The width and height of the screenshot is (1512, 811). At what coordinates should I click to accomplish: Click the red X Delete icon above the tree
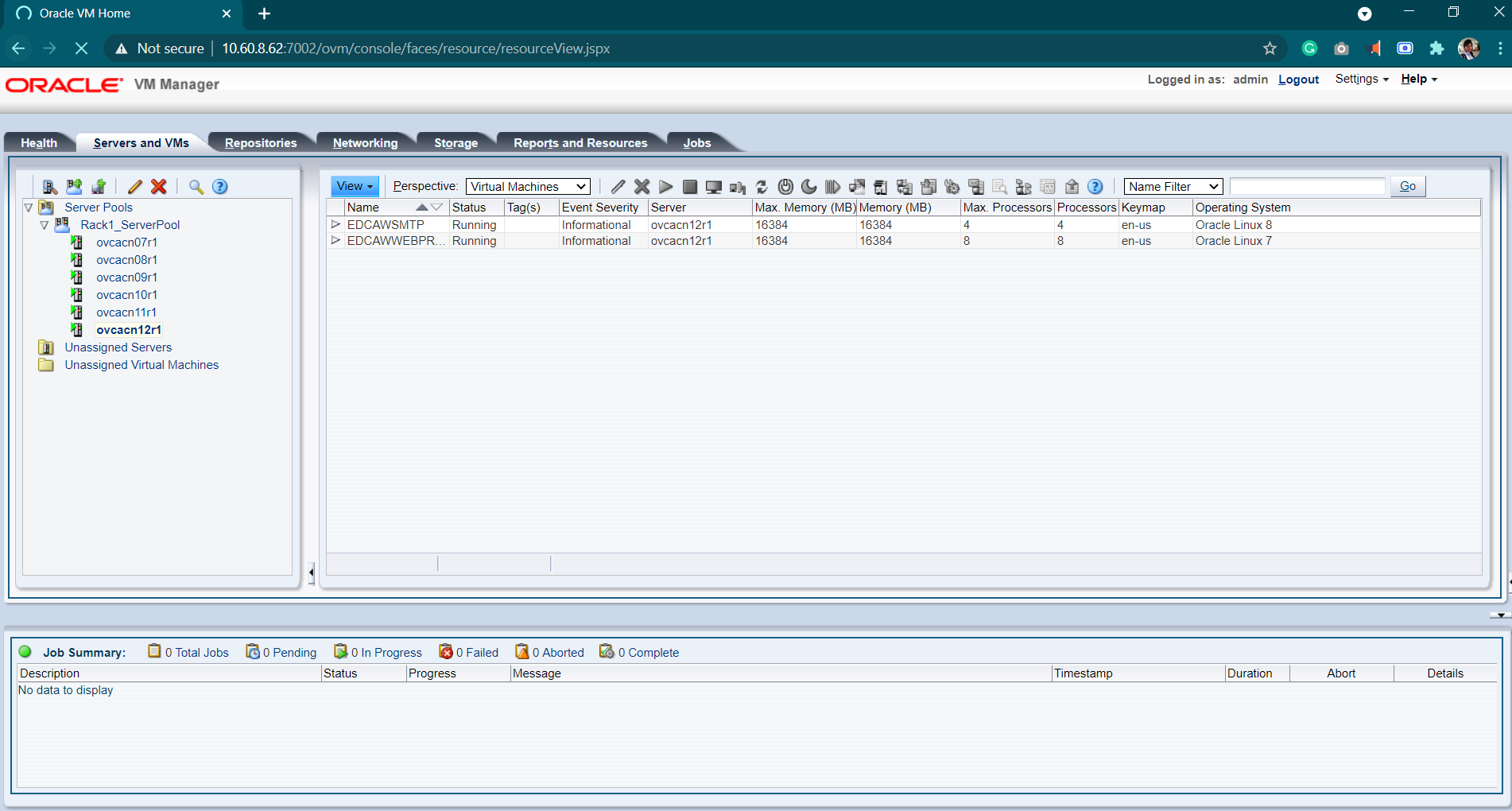point(159,187)
